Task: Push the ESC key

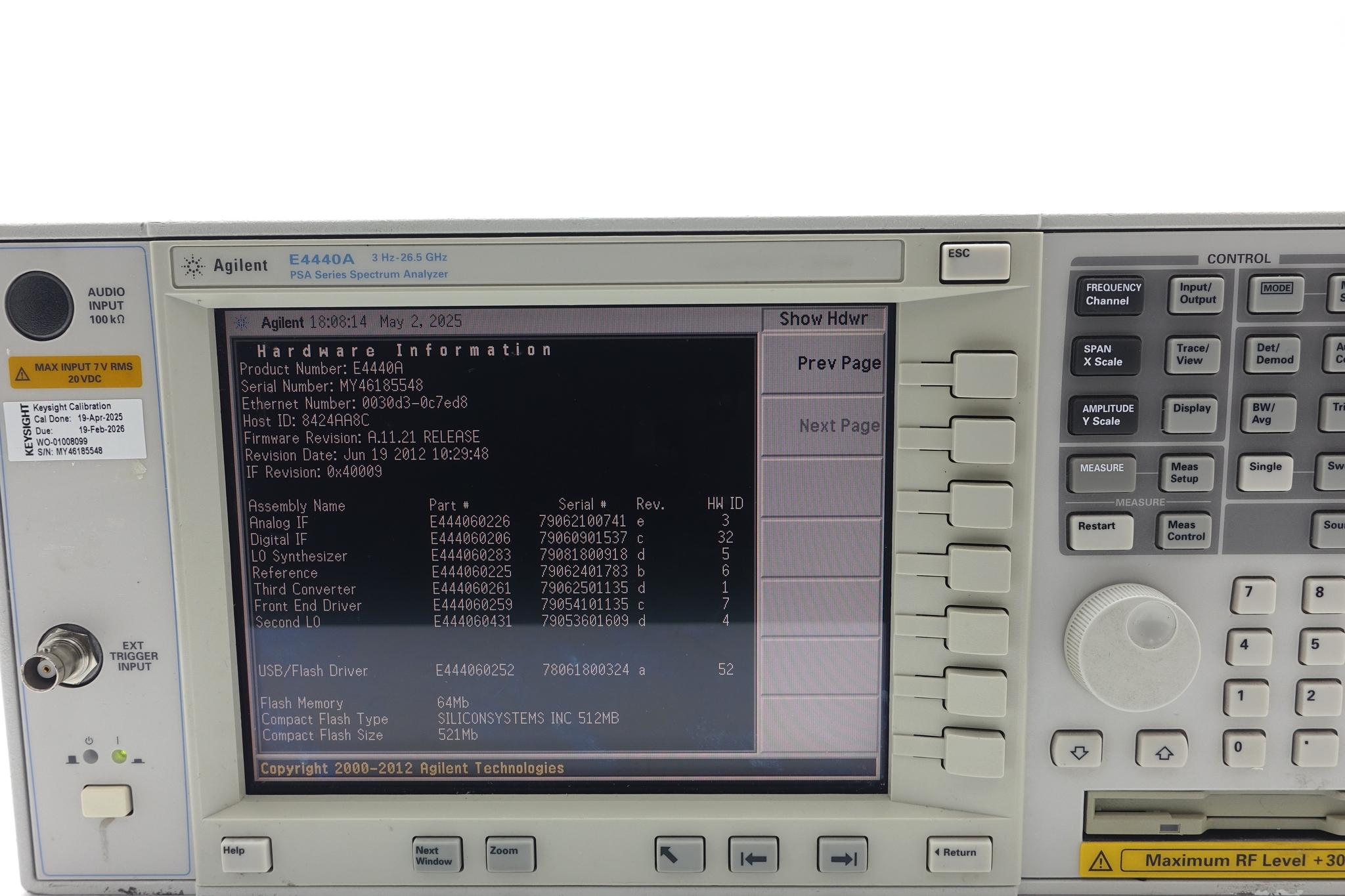Action: 975,262
